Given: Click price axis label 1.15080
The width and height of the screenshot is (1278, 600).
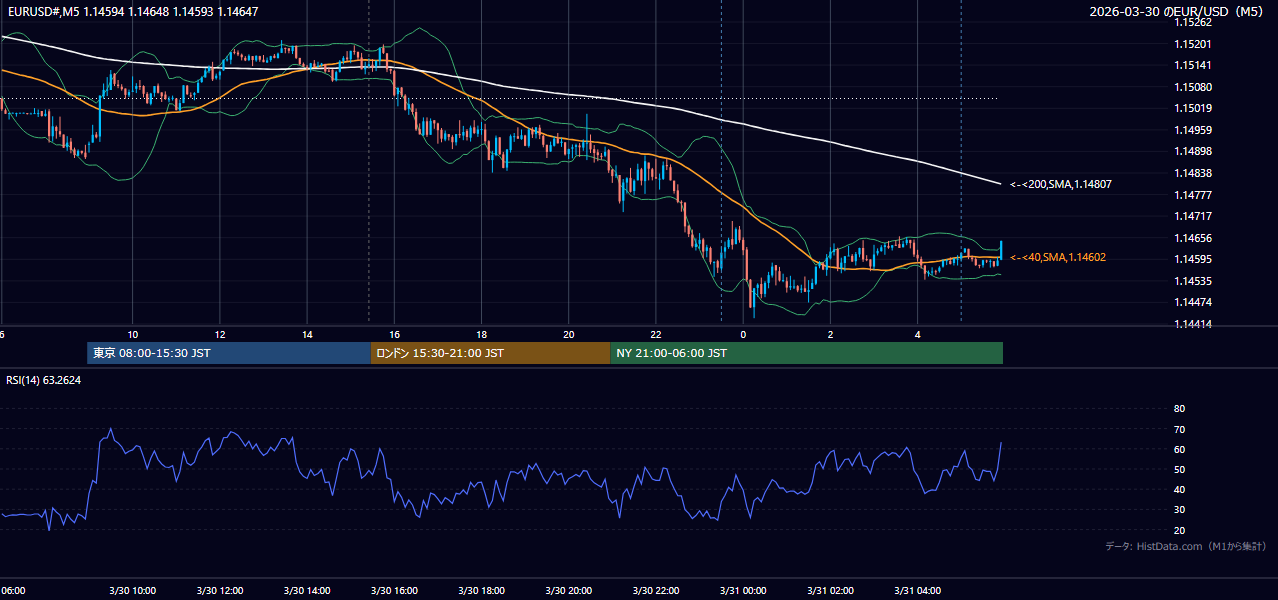Looking at the screenshot, I should coord(1193,87).
